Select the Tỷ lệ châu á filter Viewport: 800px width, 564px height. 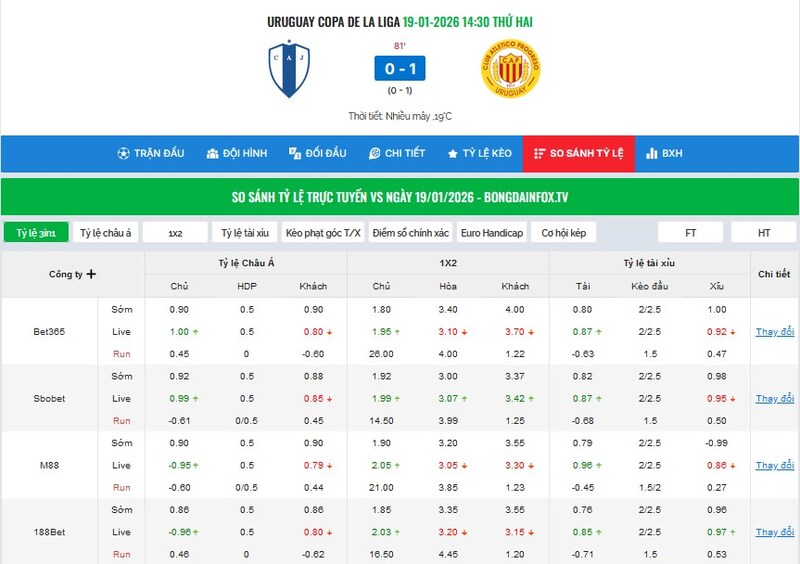105,232
